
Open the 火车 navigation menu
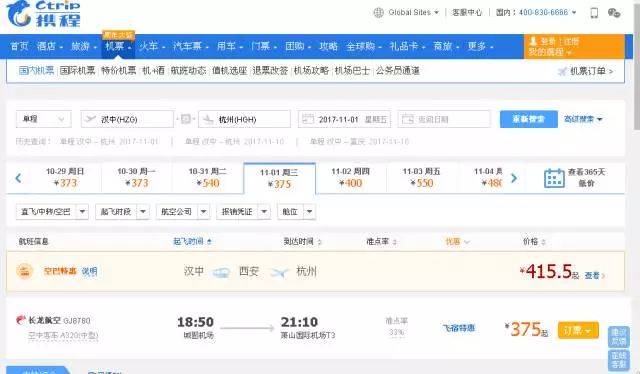point(152,46)
